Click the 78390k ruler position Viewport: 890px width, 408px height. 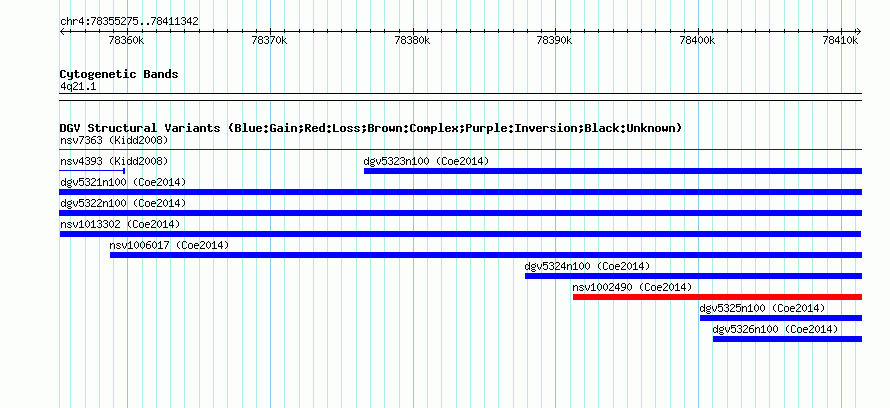tap(554, 40)
